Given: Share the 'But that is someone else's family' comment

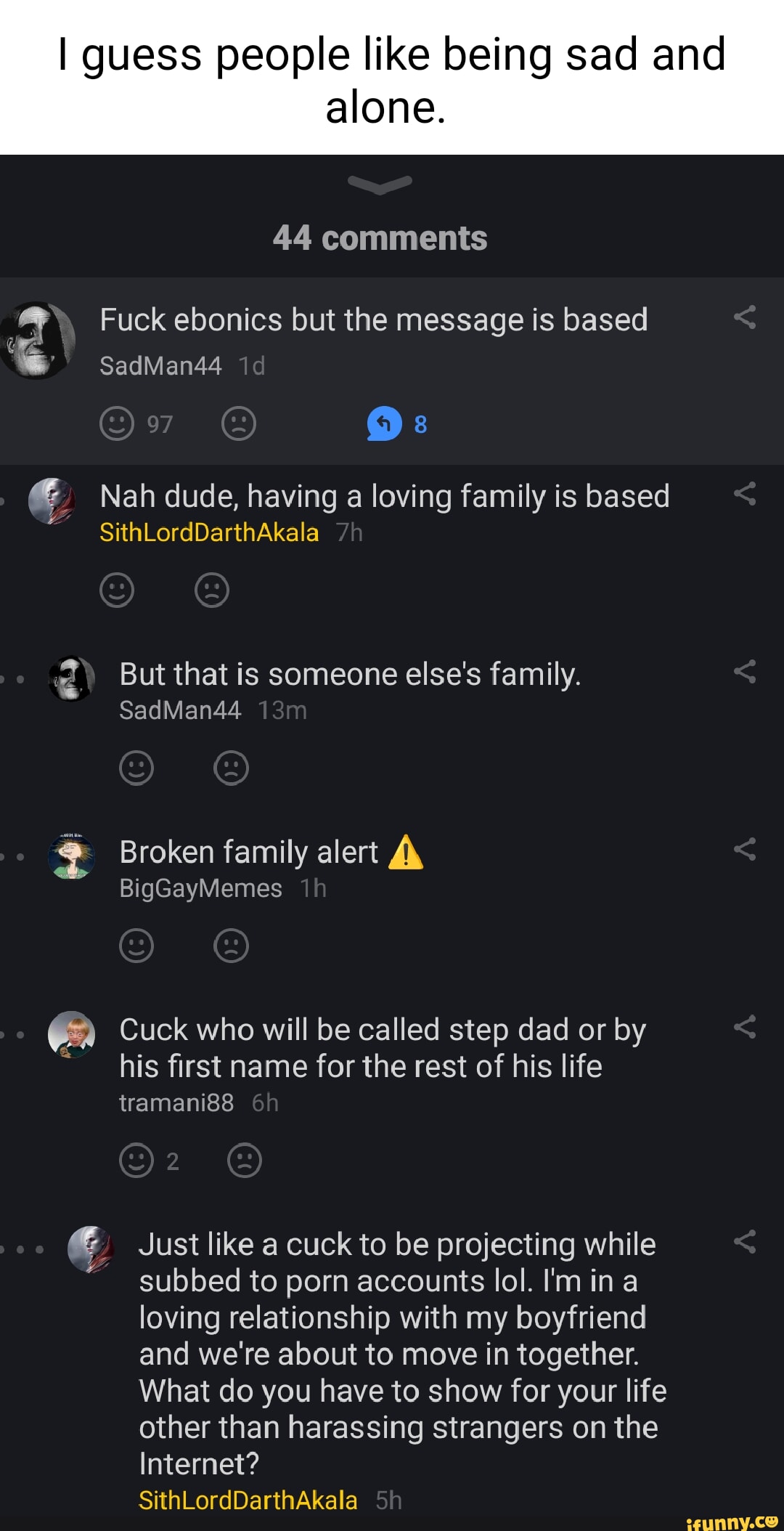Looking at the screenshot, I should [745, 672].
